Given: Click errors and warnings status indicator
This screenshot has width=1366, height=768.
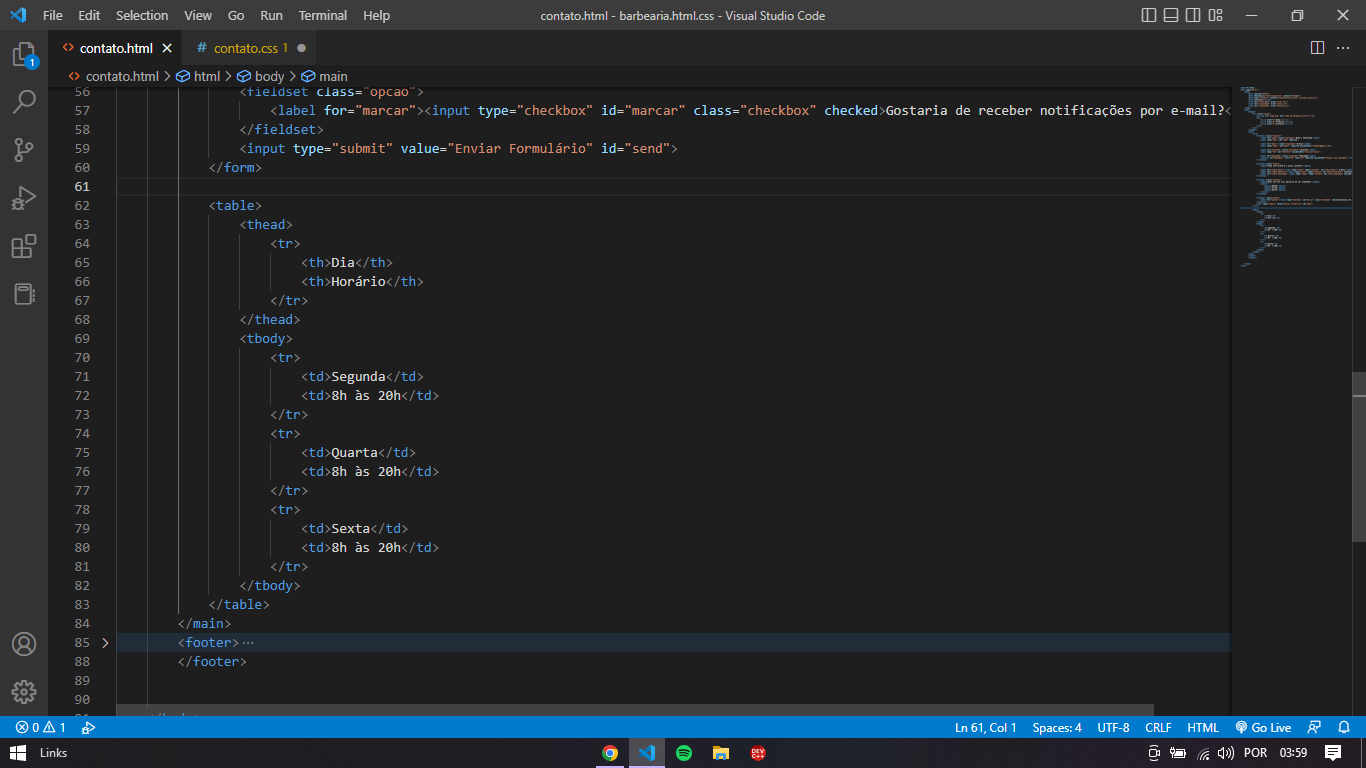Looking at the screenshot, I should [x=41, y=728].
